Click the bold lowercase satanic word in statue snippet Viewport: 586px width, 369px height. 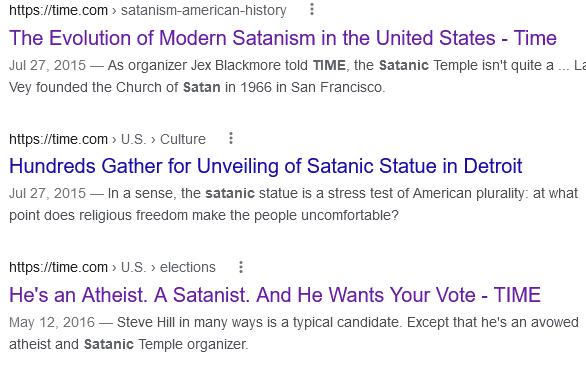230,193
